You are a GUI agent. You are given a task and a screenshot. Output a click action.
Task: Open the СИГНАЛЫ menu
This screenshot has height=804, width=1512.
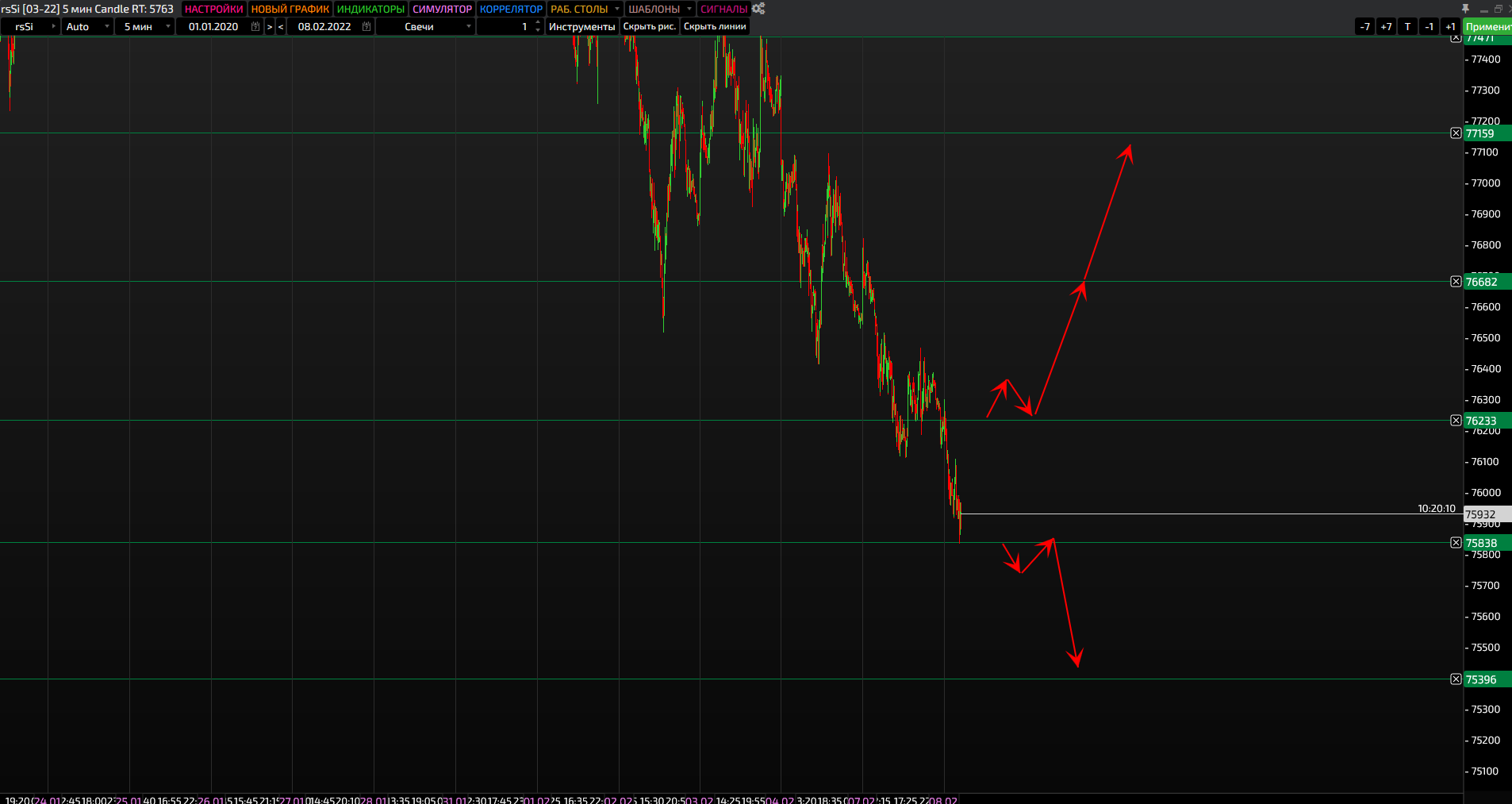[723, 9]
